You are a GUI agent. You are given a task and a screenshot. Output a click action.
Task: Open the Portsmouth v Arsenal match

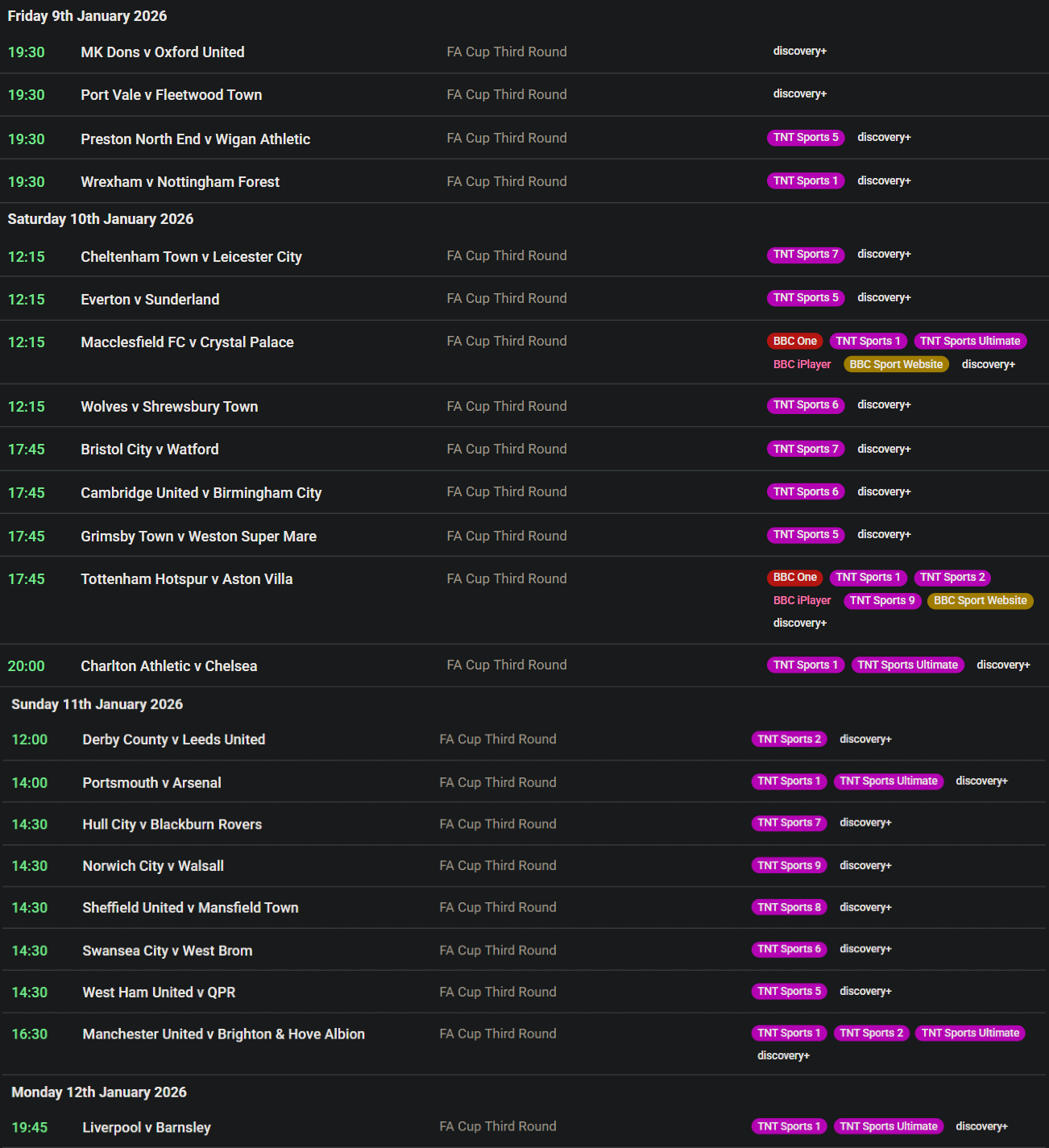(152, 783)
